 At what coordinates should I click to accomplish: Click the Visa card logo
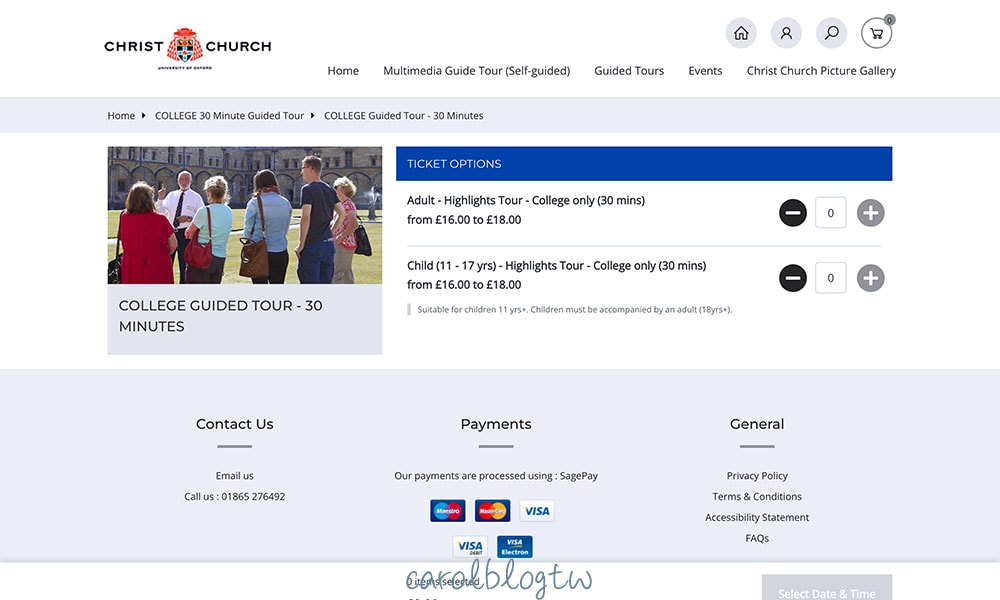537,511
